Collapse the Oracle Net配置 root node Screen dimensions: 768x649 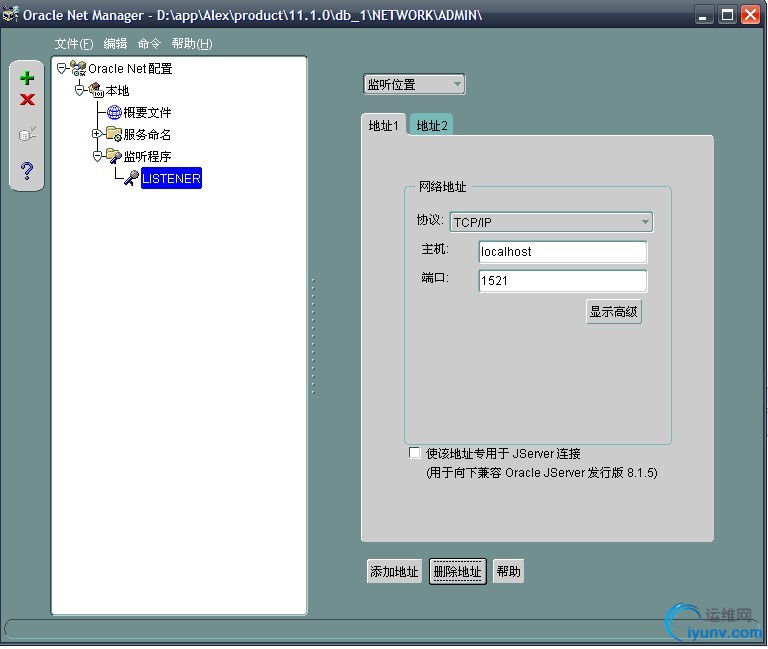(61, 68)
